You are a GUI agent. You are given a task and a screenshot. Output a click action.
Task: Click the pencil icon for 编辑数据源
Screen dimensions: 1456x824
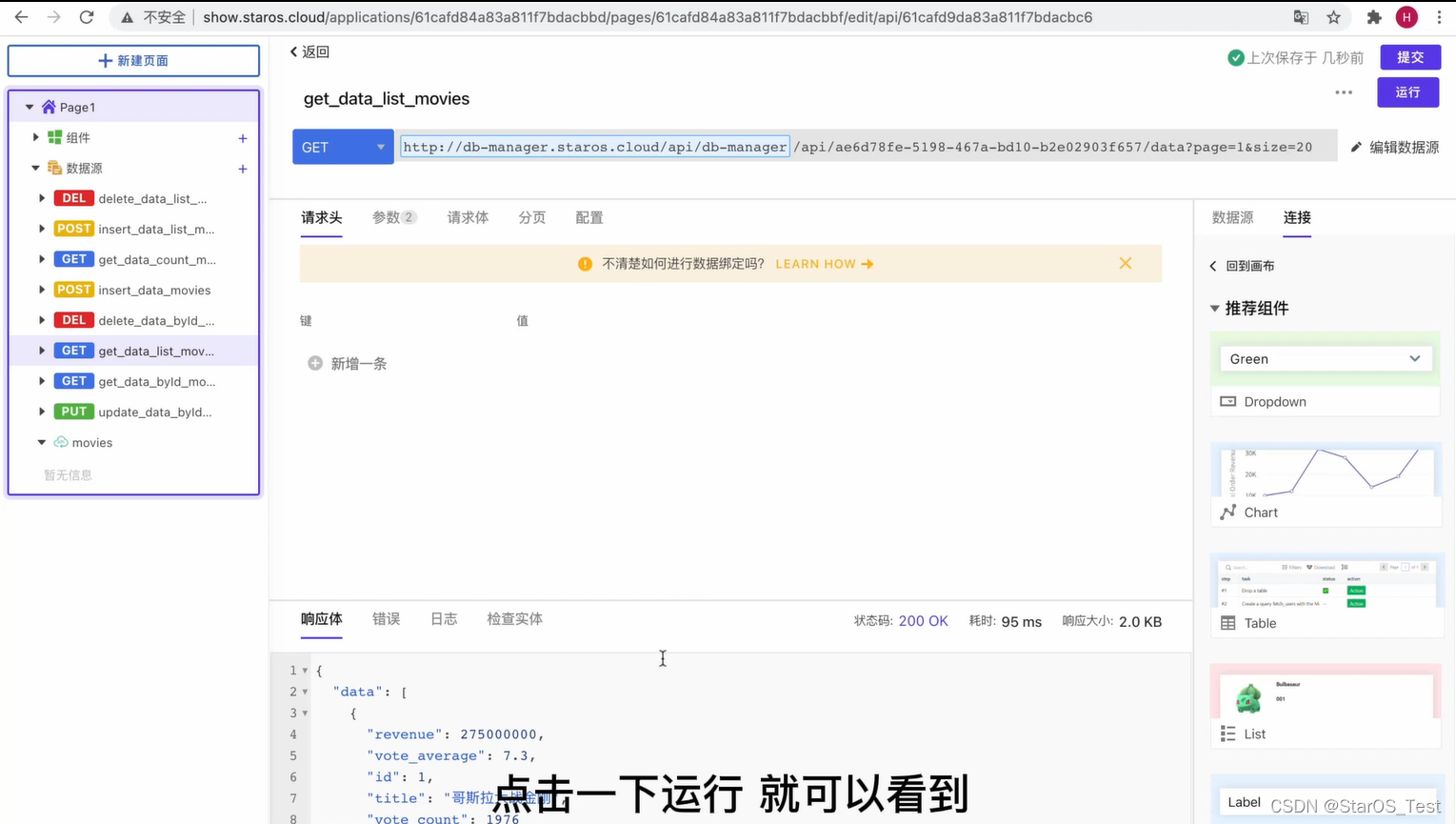tap(1357, 147)
